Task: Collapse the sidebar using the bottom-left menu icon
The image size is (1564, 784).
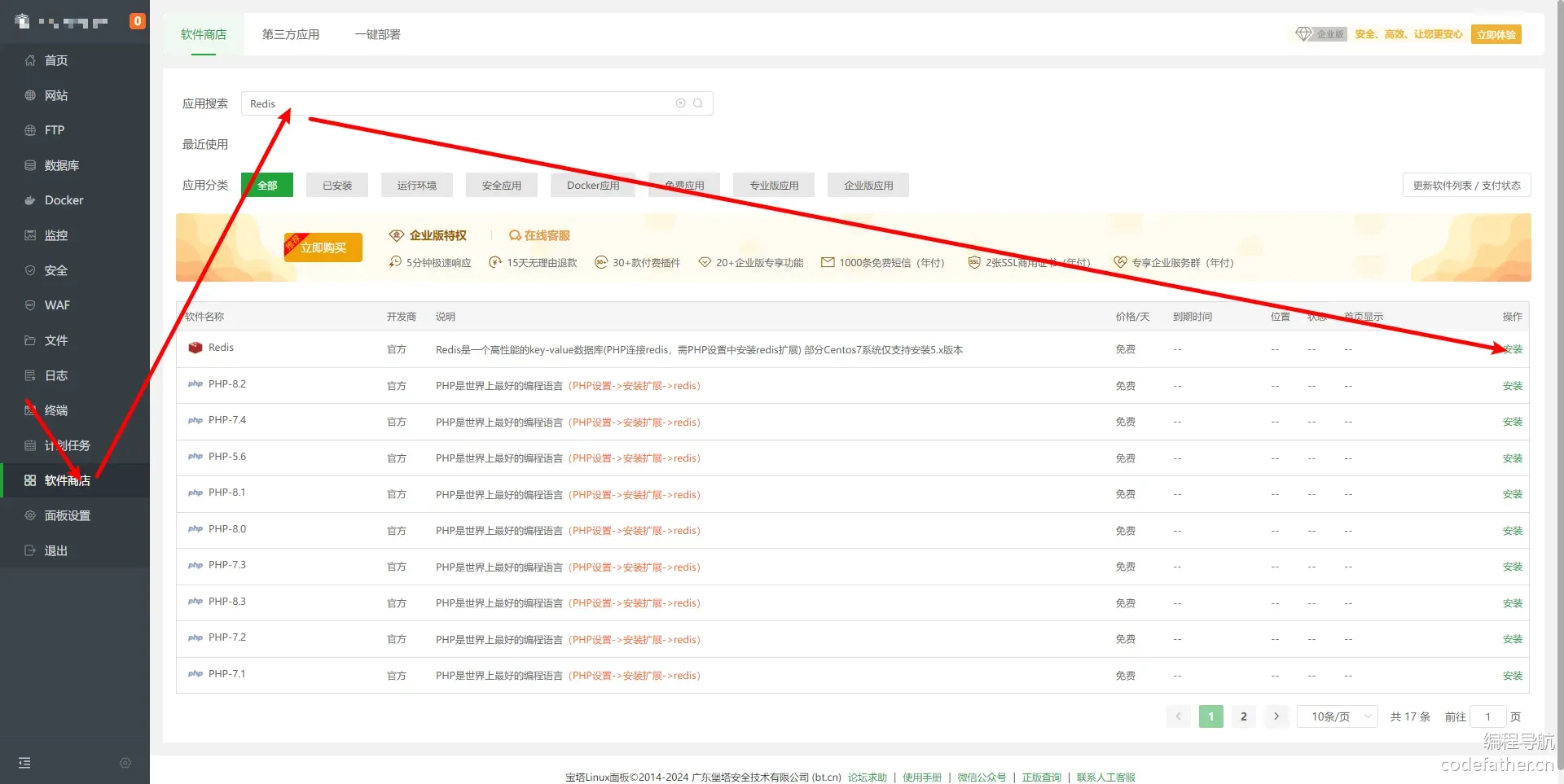Action: point(24,763)
